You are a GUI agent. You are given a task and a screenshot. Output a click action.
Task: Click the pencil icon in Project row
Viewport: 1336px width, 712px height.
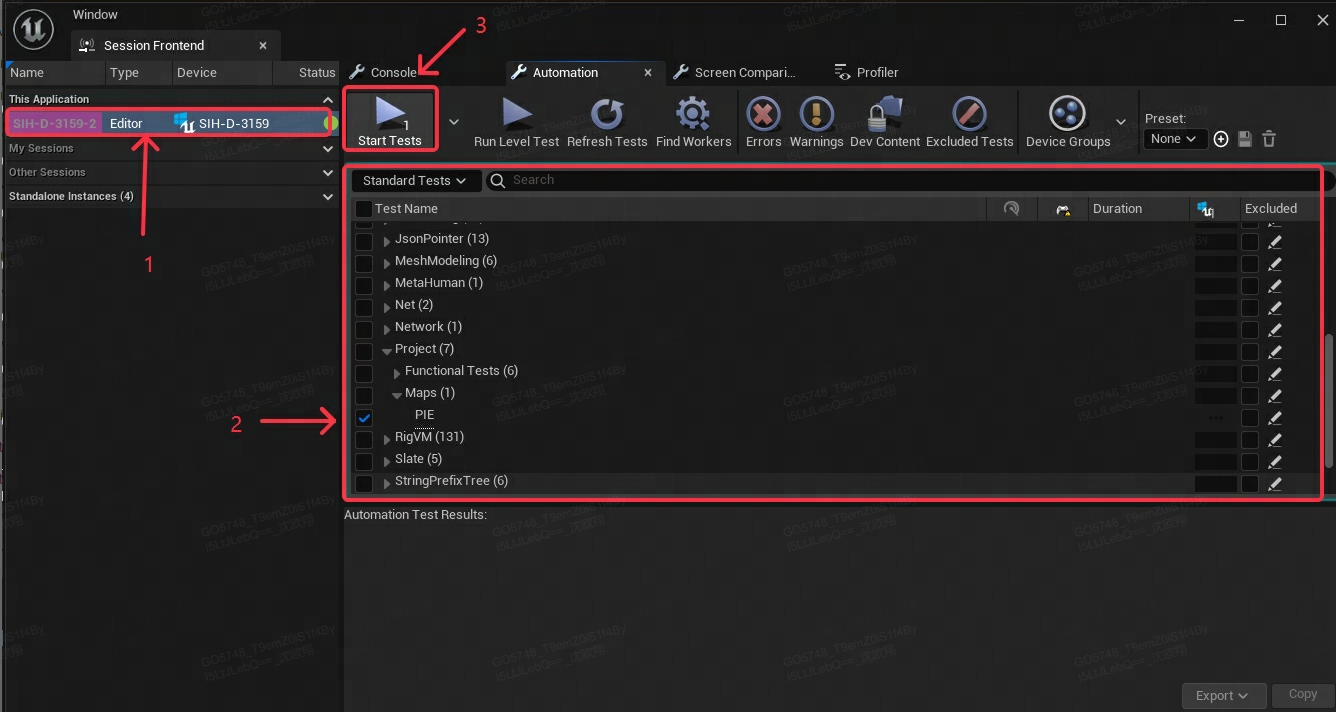click(x=1275, y=351)
